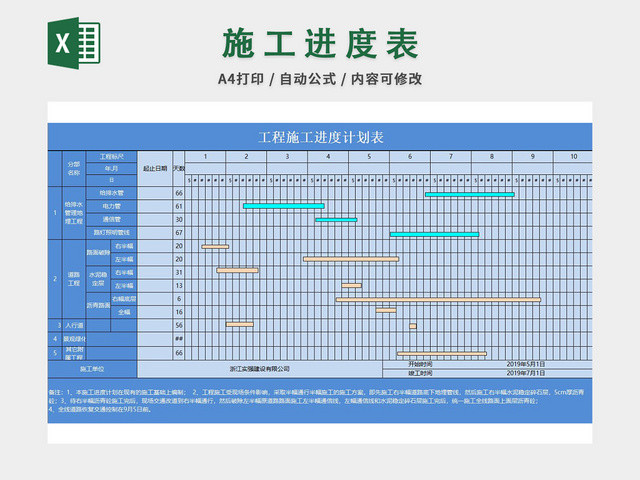This screenshot has height=480, width=640.
Task: Select 左半幅 under 路面破除
Action: pyautogui.click(x=124, y=260)
